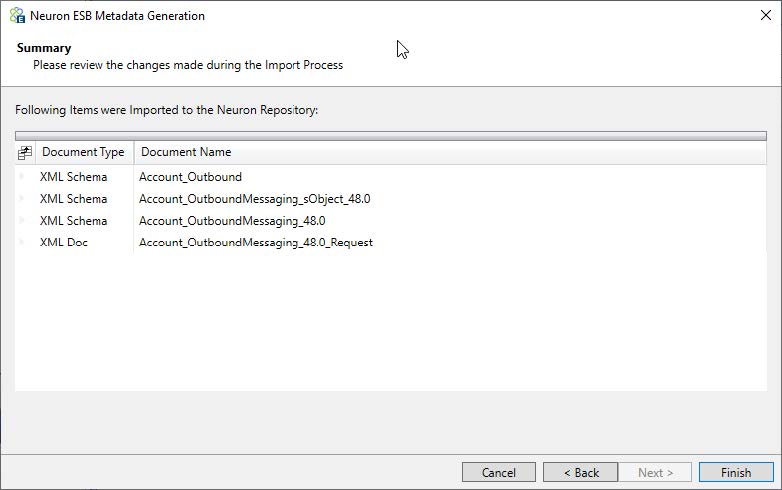Select first XML Schema type cell
The image size is (782, 490).
(73, 177)
